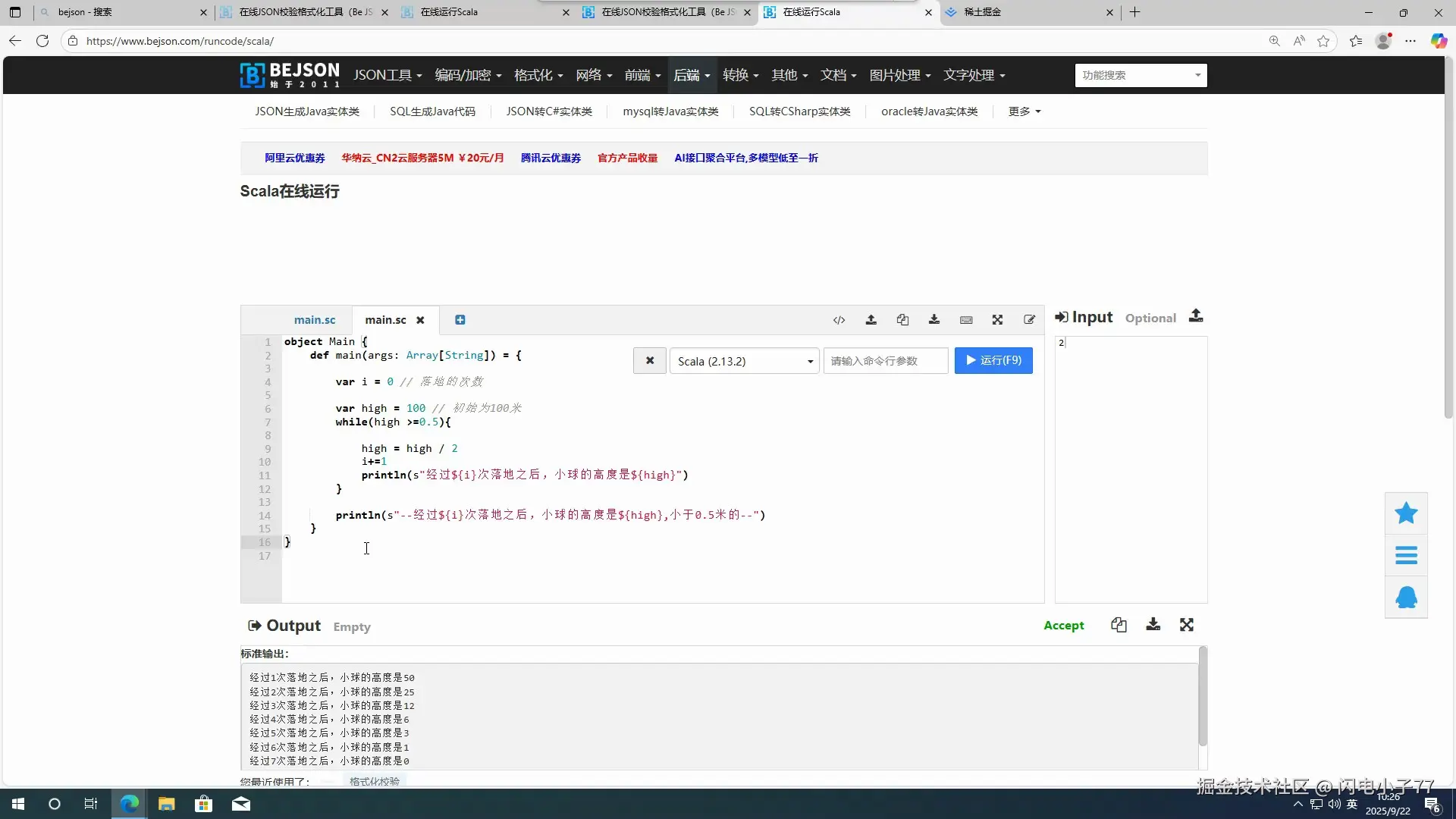The image size is (1456, 819).
Task: Copy the output using Output copy icon
Action: coord(1119,625)
